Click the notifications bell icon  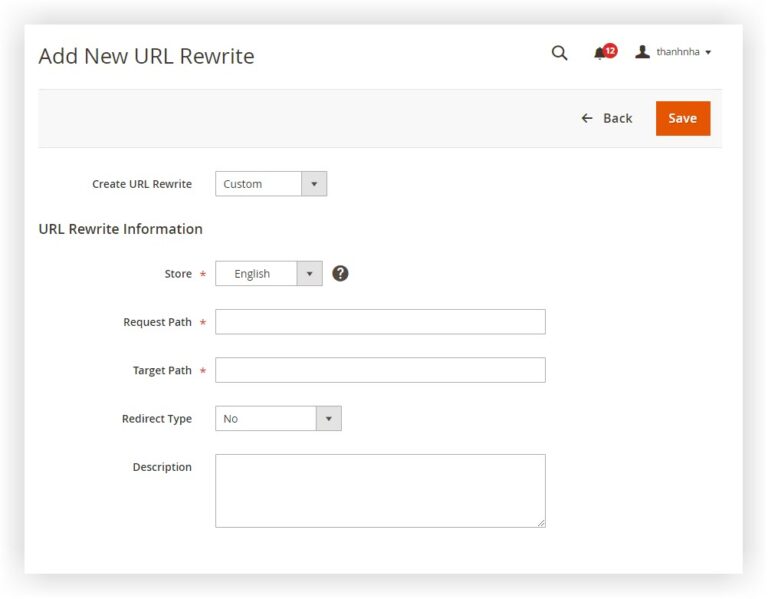click(x=599, y=54)
